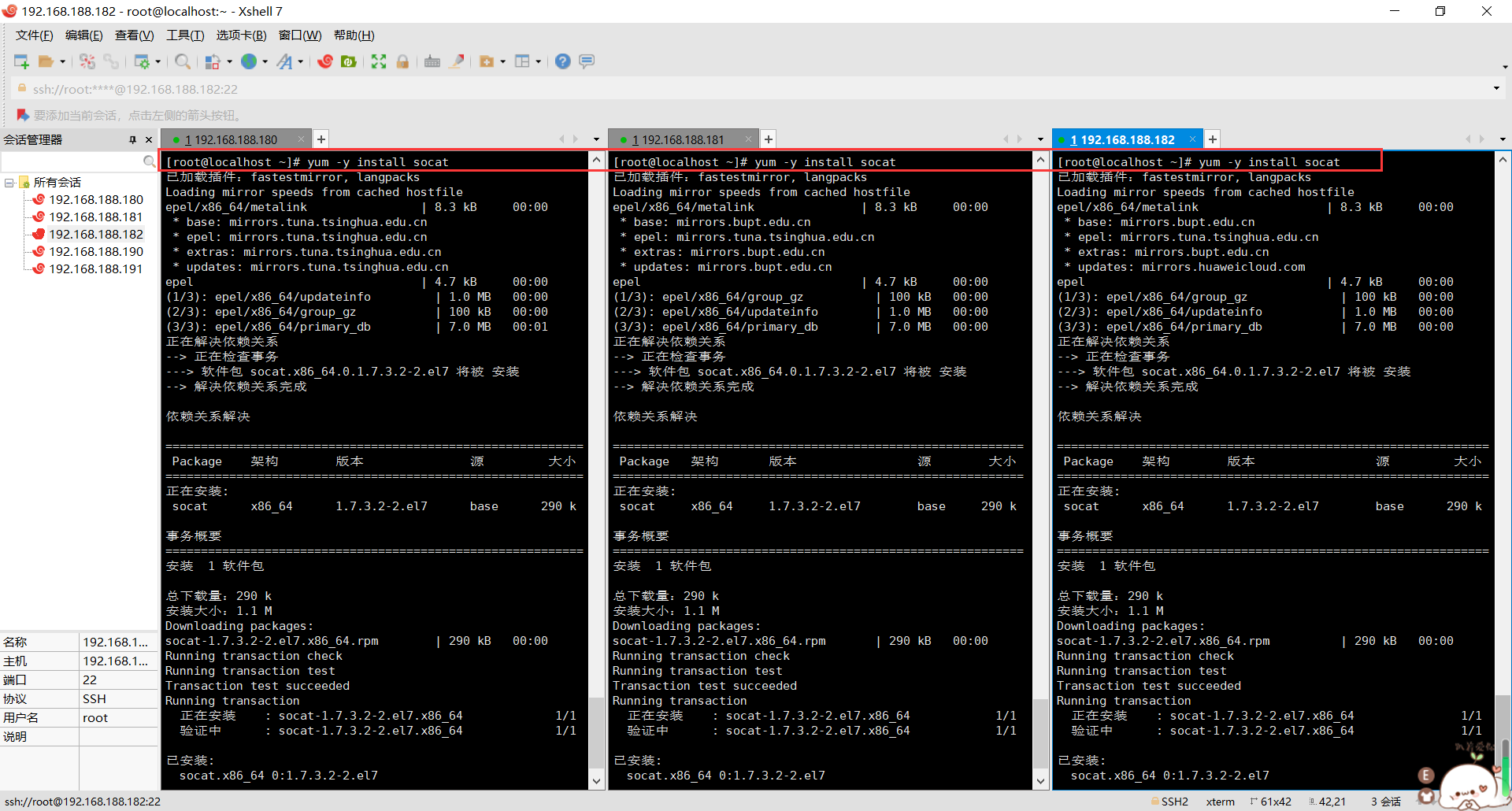
Task: Expand dropdown next to new folder icon
Action: [502, 61]
